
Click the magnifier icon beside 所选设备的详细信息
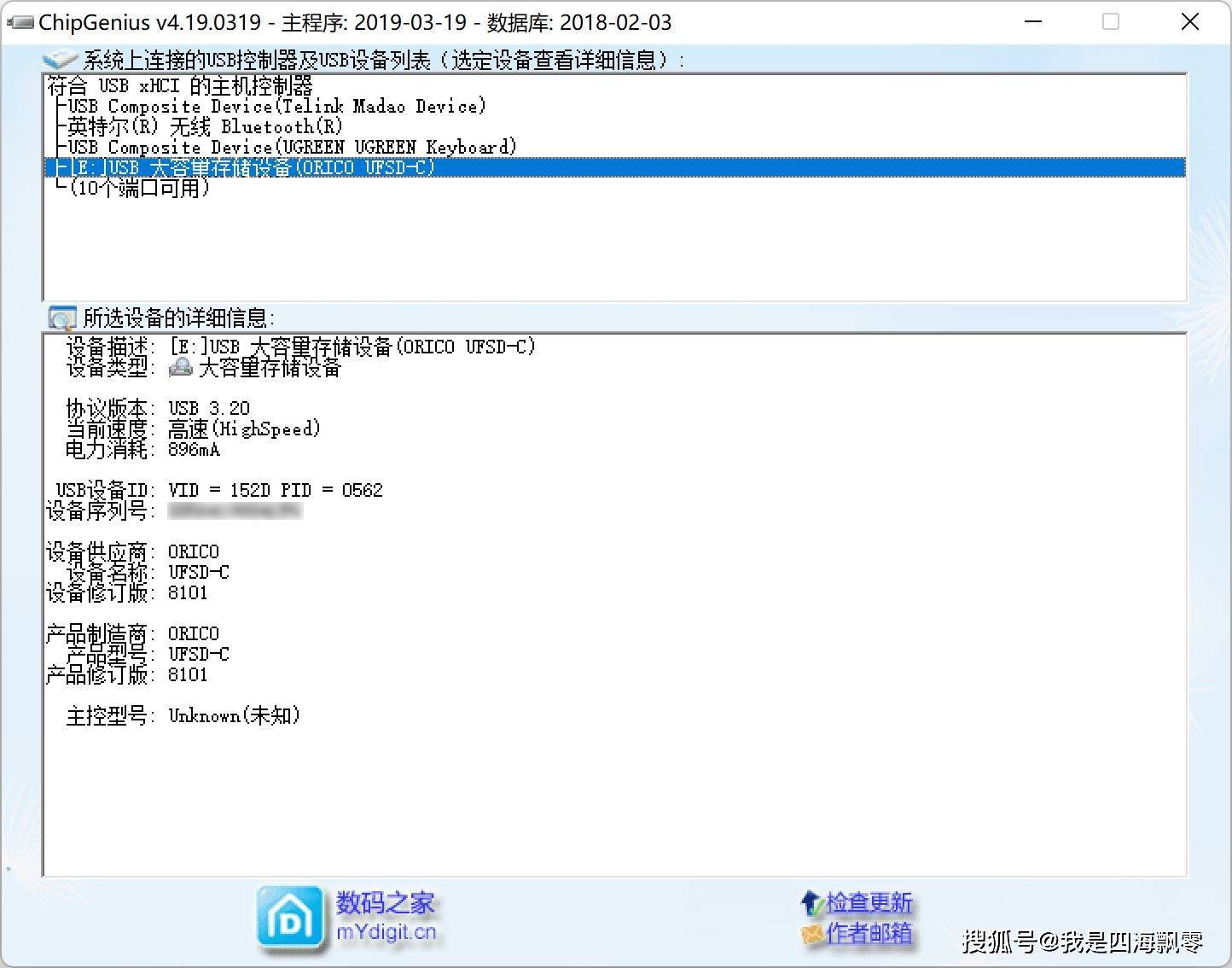(x=60, y=317)
